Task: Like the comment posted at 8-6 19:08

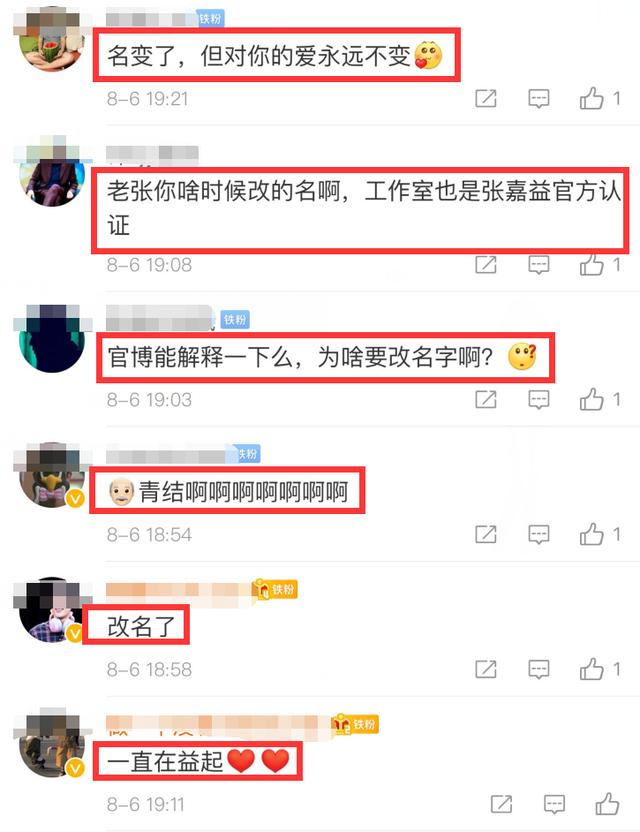Action: [x=591, y=264]
